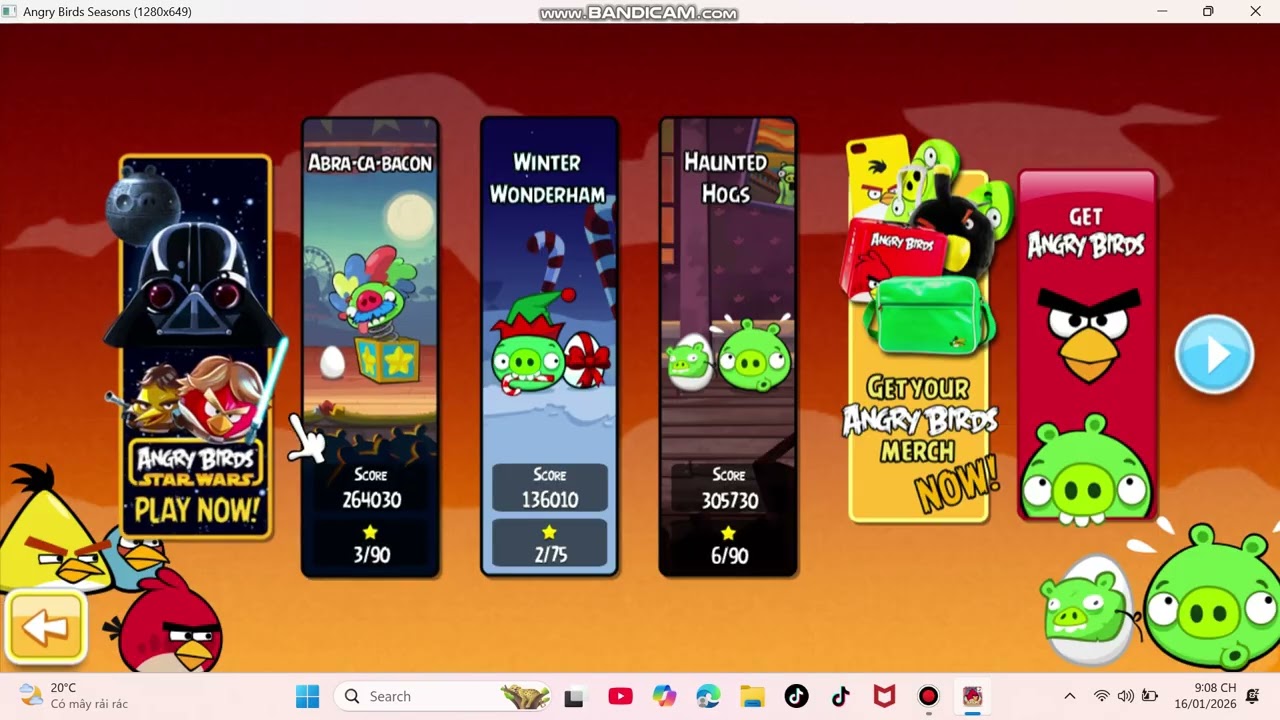The image size is (1280, 720).
Task: Open the Bandicam recorder taskbar icon
Action: tap(929, 697)
